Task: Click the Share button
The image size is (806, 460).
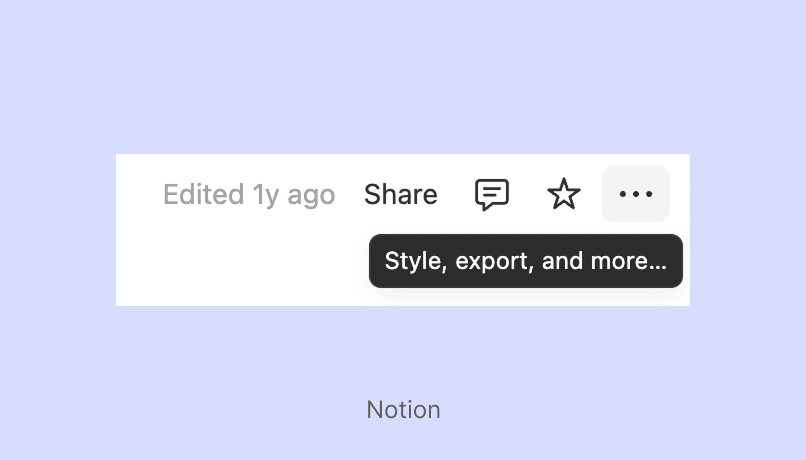Action: point(400,194)
